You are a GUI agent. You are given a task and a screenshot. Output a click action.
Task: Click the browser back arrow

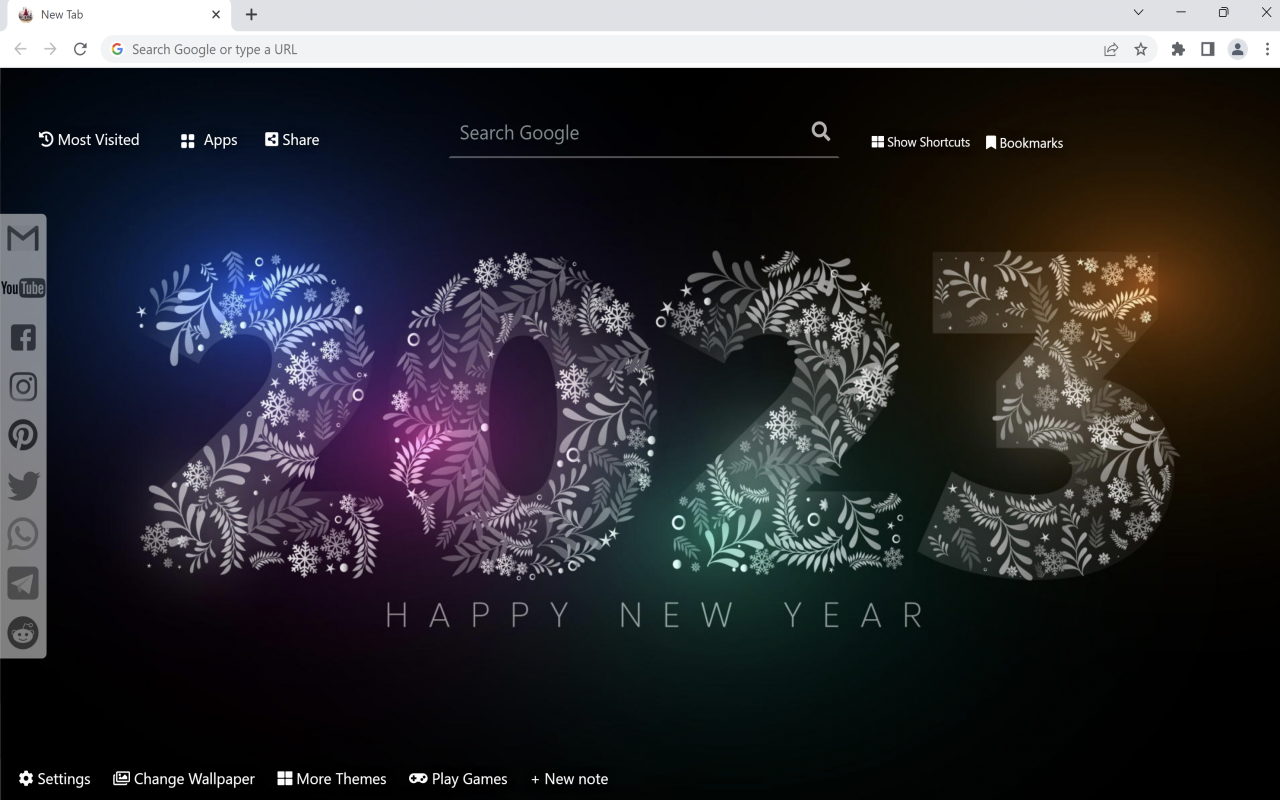pyautogui.click(x=20, y=49)
